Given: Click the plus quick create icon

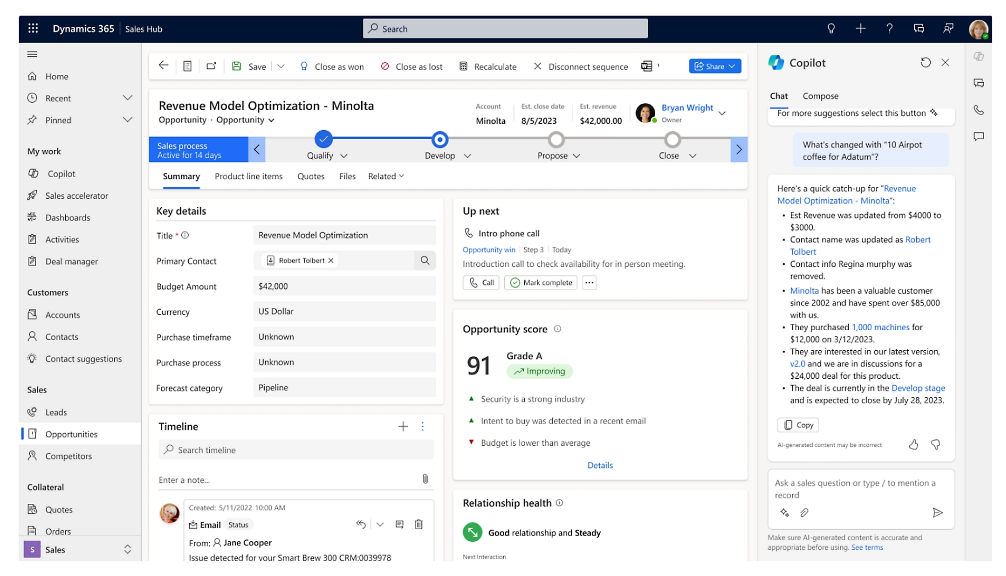Looking at the screenshot, I should [860, 28].
